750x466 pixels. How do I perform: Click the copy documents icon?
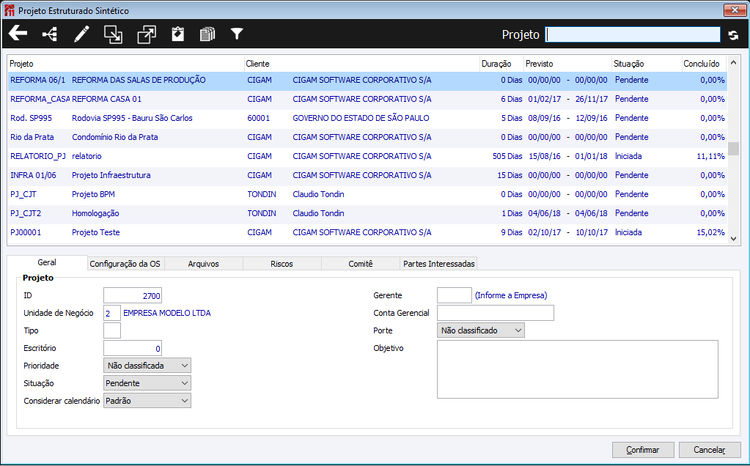[207, 34]
